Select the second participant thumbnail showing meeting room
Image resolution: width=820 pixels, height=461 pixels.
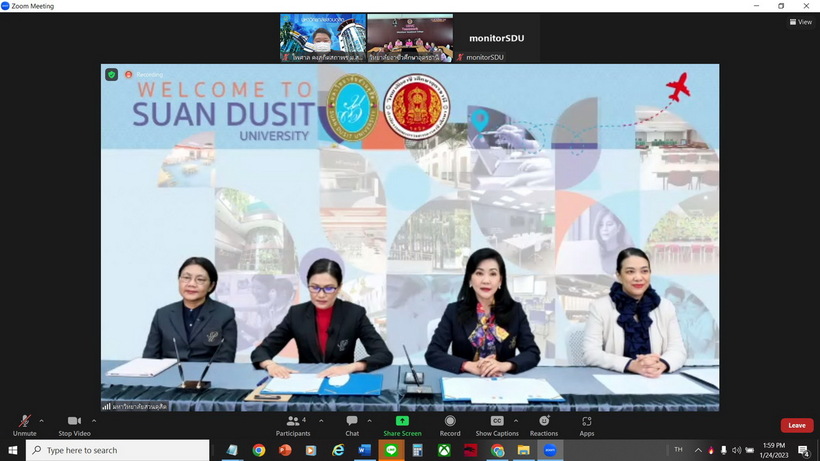(x=410, y=38)
